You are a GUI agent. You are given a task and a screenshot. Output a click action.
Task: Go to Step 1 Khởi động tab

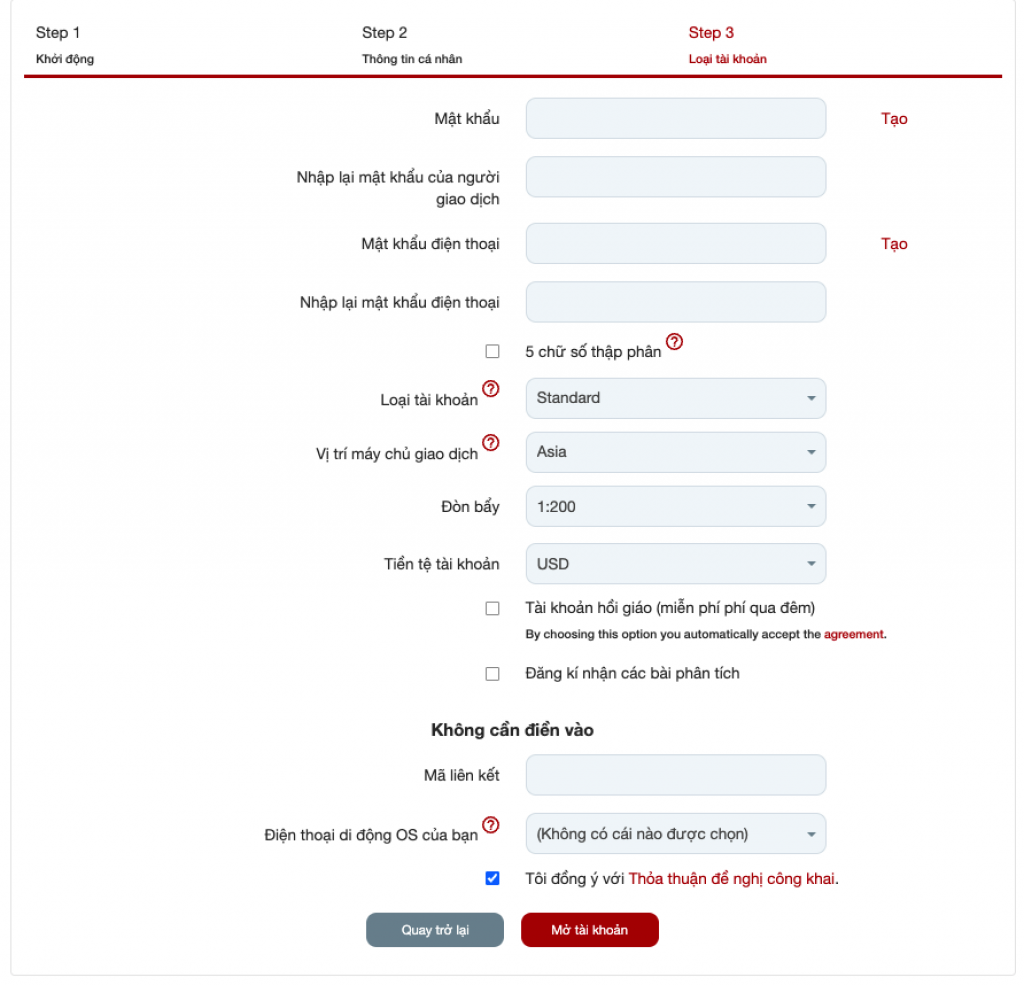pyautogui.click(x=65, y=45)
